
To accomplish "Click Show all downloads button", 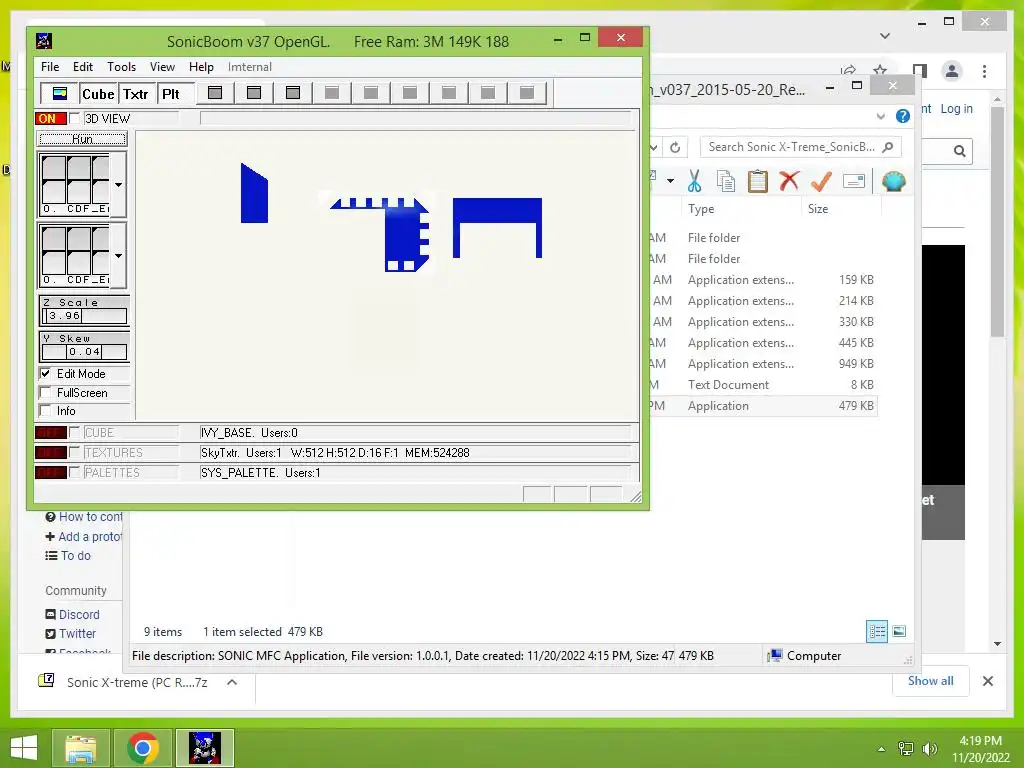I will pyautogui.click(x=930, y=680).
